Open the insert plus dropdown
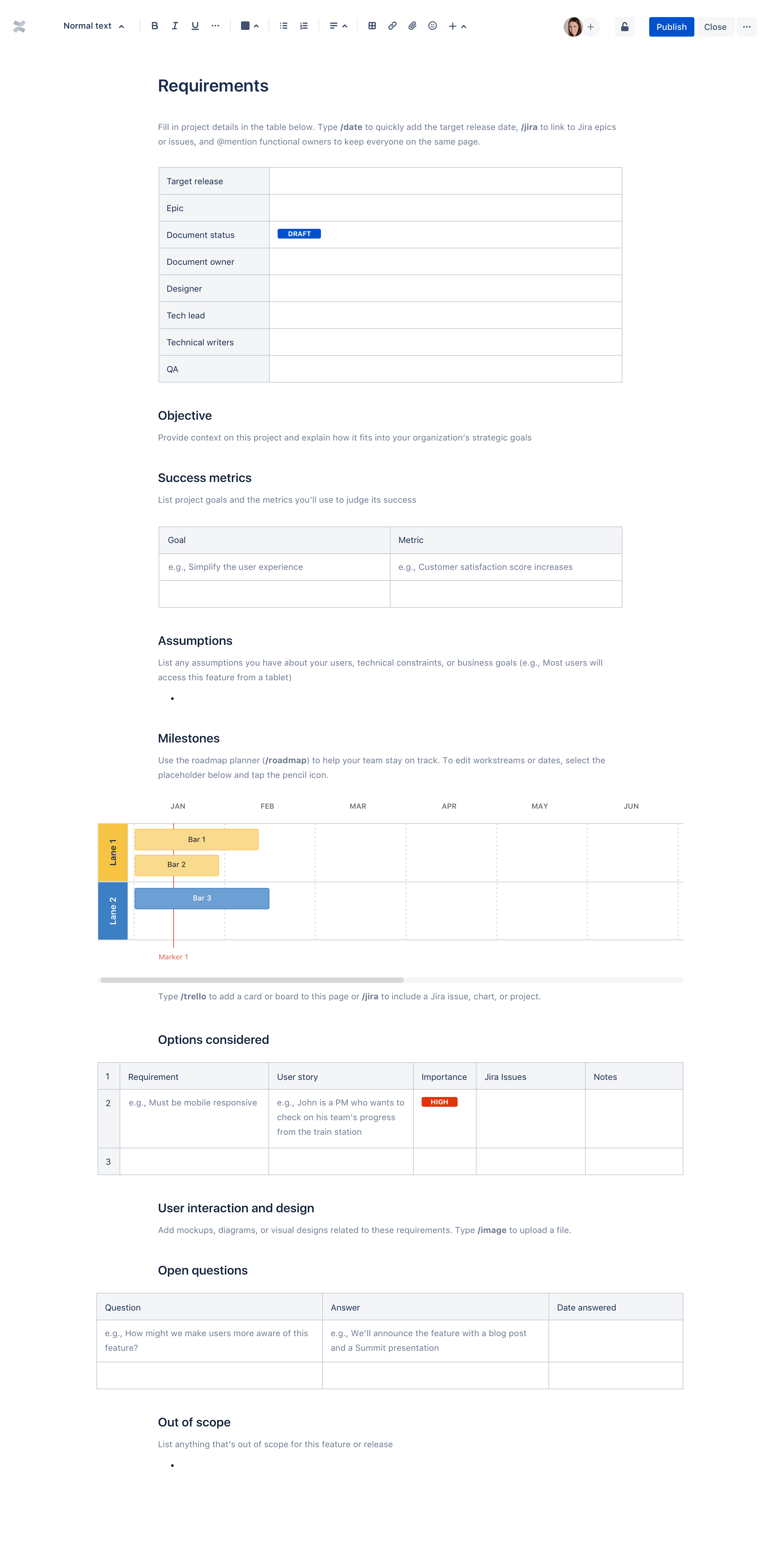Image resolution: width=781 pixels, height=1568 pixels. [x=457, y=26]
